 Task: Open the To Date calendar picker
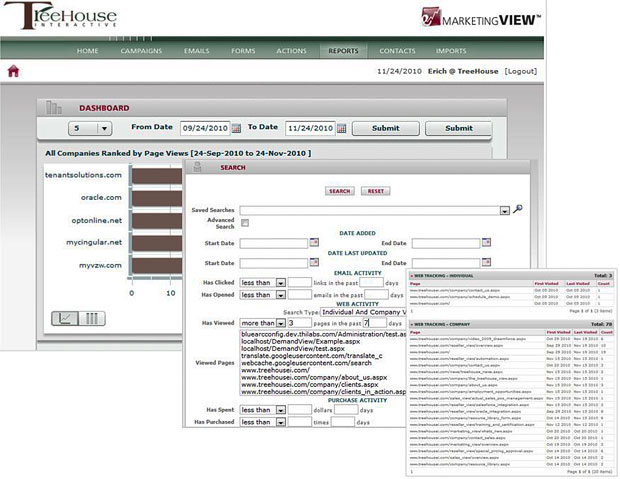click(342, 128)
